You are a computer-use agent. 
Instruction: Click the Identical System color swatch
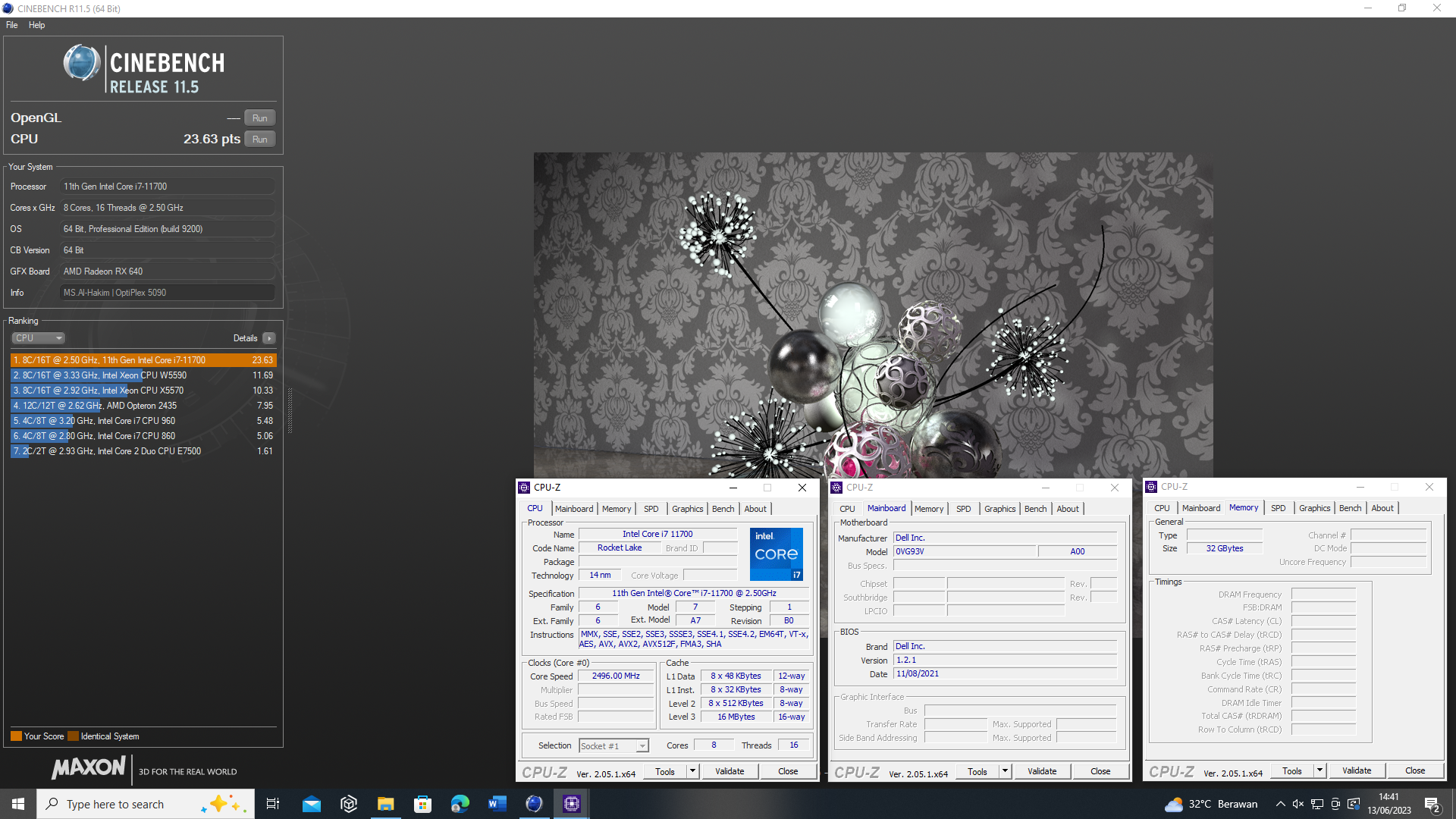(73, 736)
